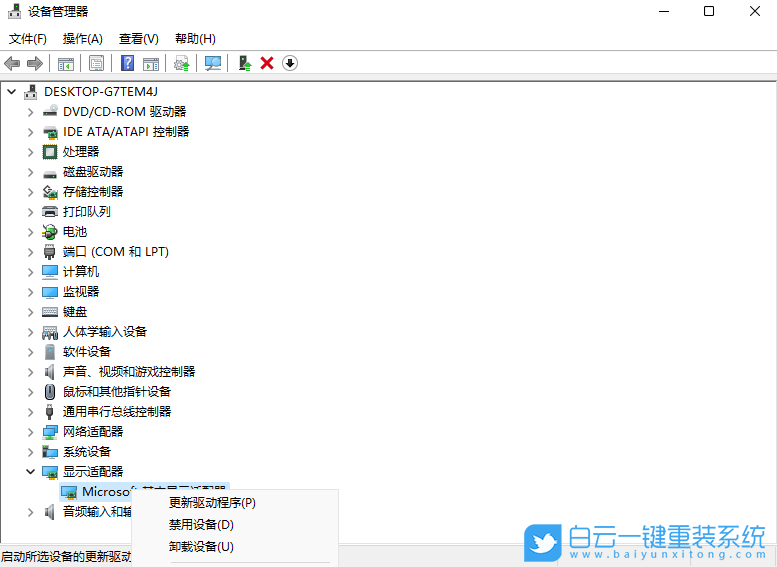Open the Properties toolbar icon

pyautogui.click(x=96, y=63)
